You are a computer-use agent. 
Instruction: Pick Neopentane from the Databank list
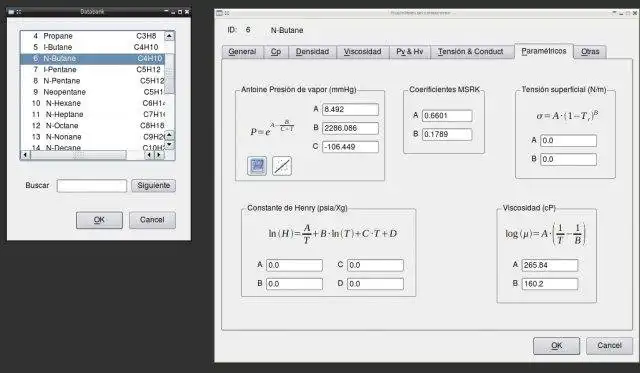[x=93, y=92]
